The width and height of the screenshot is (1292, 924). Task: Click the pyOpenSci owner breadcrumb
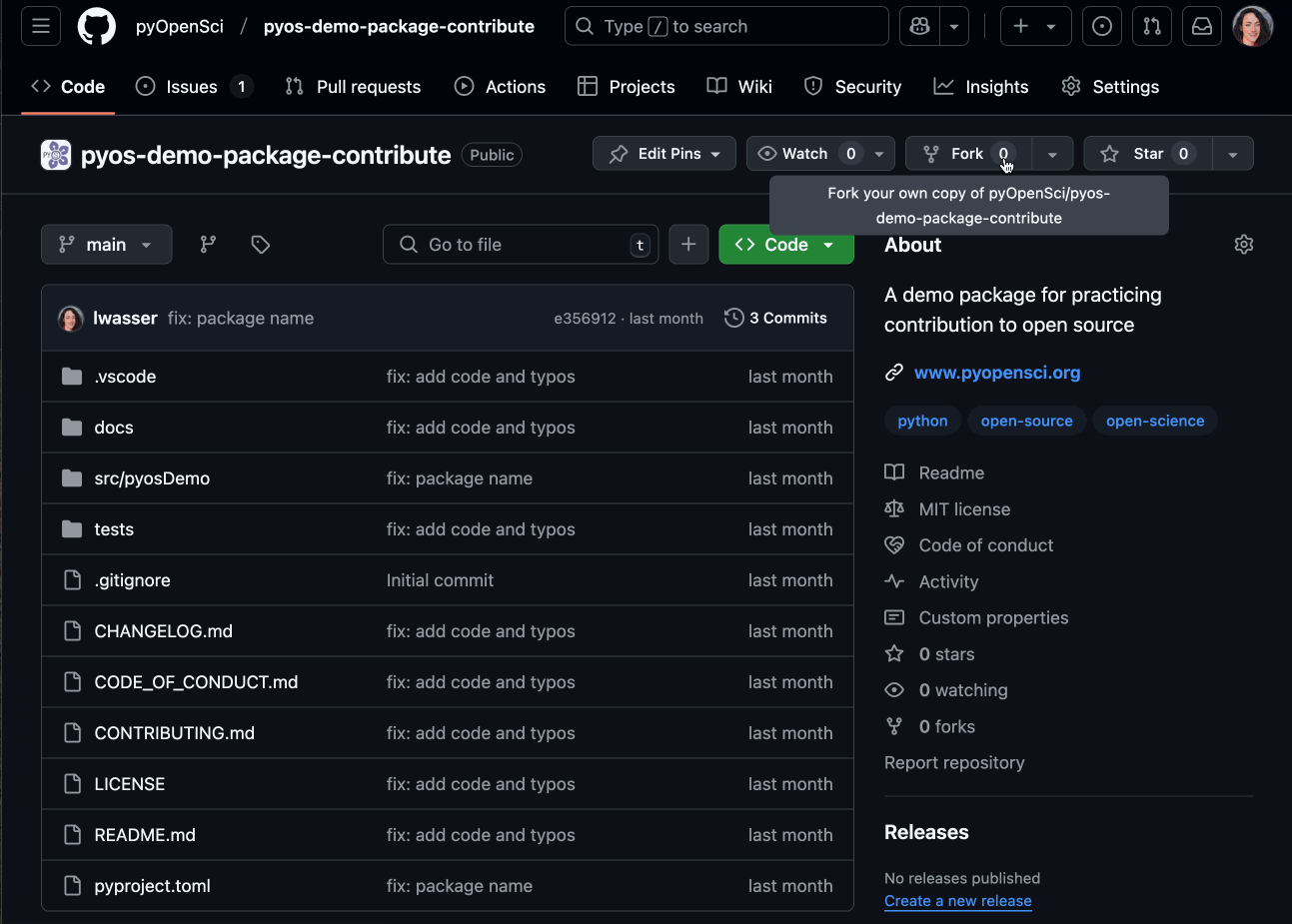[180, 26]
